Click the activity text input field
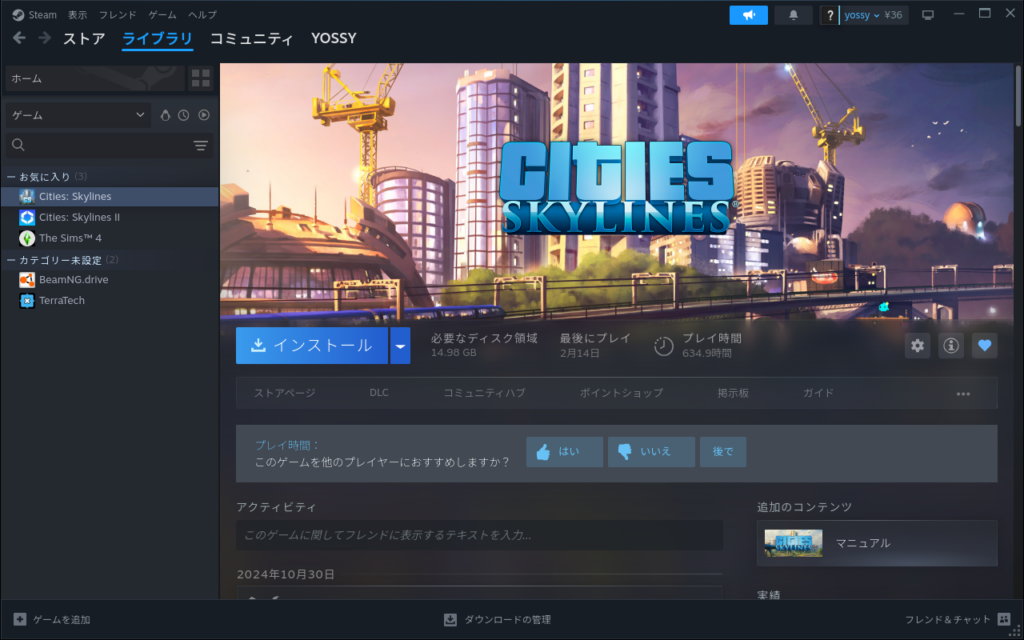 (479, 535)
